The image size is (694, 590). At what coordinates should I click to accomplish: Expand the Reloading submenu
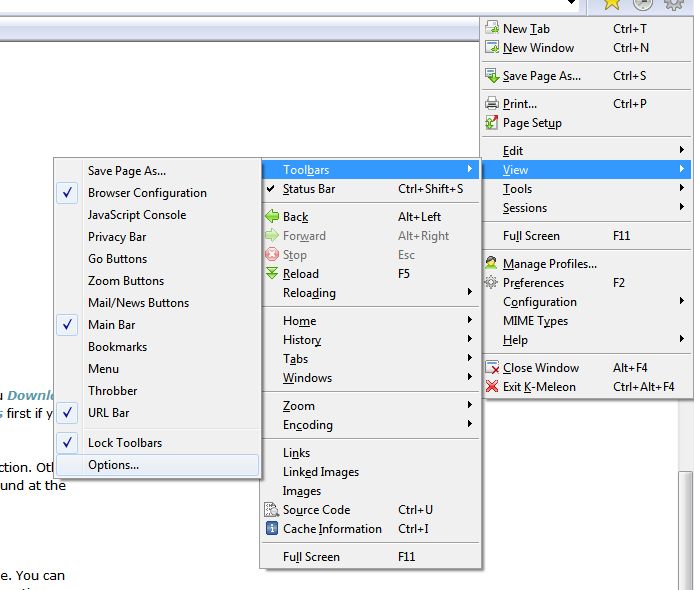pos(370,293)
